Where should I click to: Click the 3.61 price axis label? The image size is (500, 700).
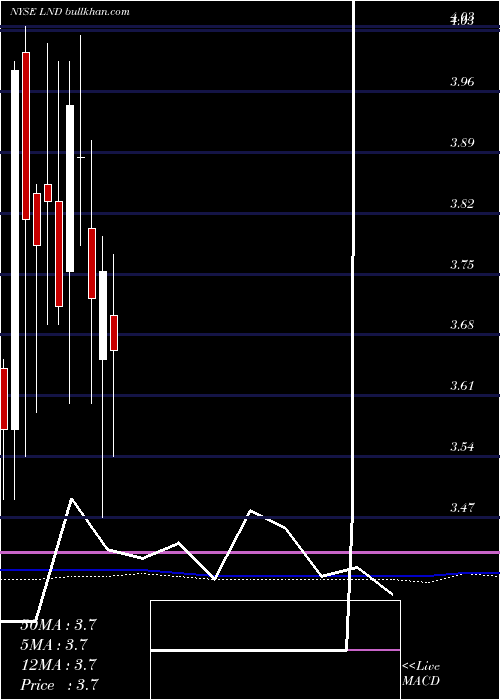(462, 385)
